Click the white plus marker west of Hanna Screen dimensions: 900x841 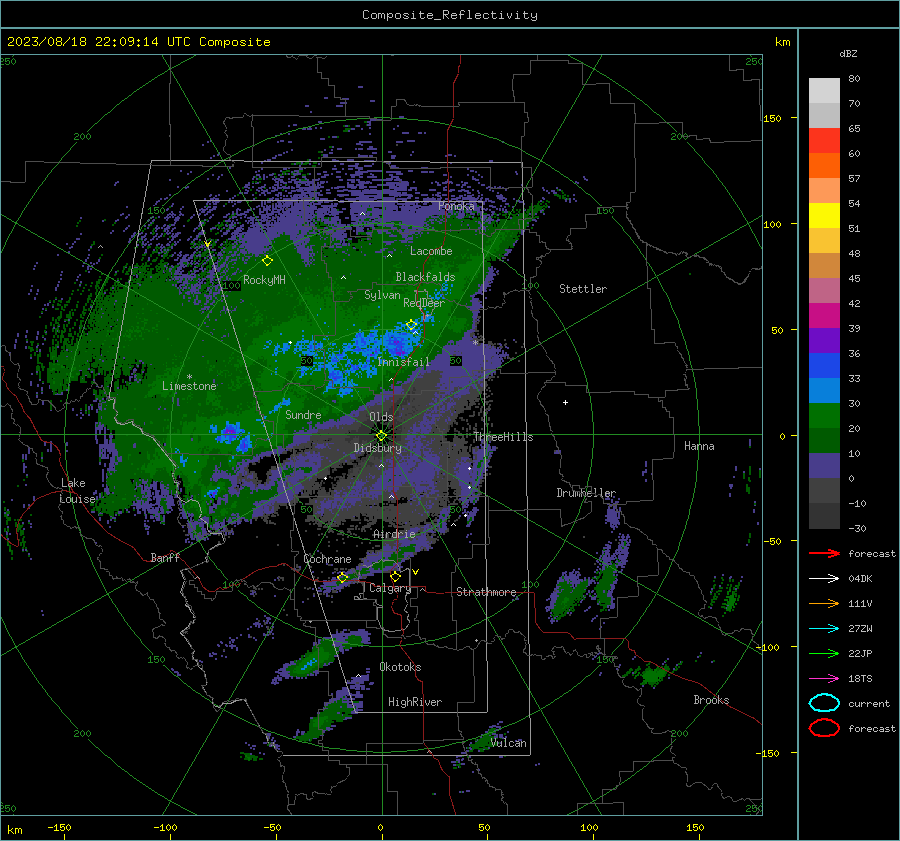pos(565,402)
